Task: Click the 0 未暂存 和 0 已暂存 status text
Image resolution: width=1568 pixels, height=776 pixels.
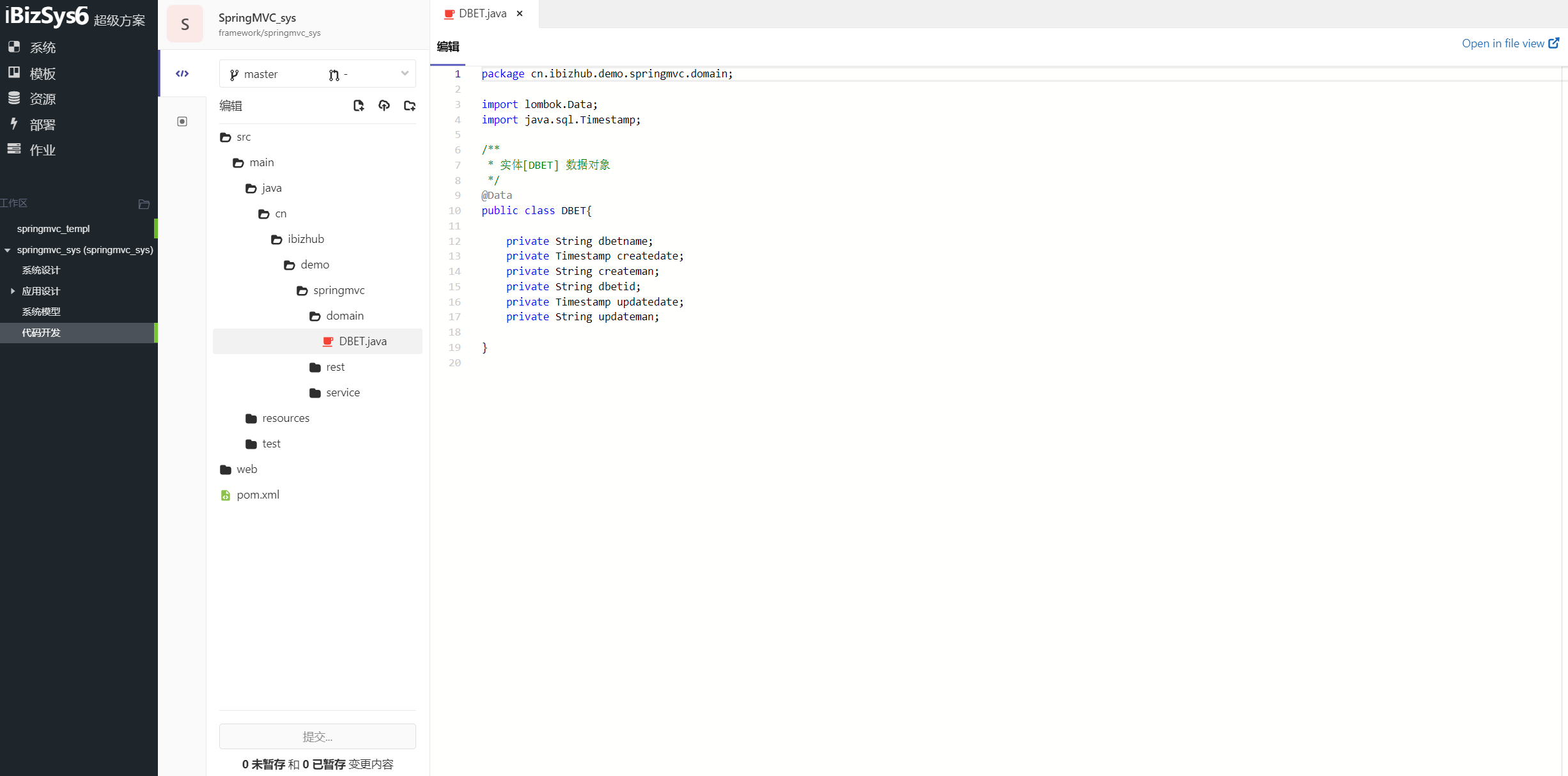Action: click(318, 764)
